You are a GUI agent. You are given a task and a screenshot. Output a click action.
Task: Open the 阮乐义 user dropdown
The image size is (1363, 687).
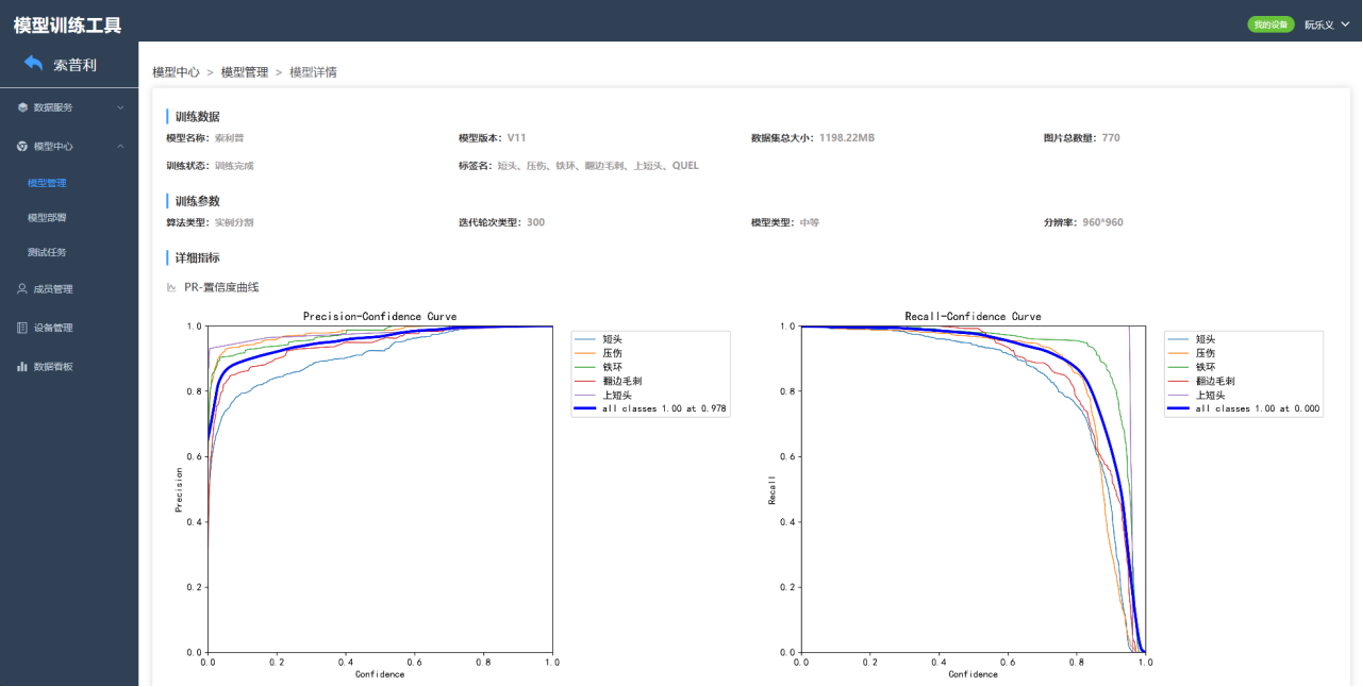pyautogui.click(x=1325, y=25)
